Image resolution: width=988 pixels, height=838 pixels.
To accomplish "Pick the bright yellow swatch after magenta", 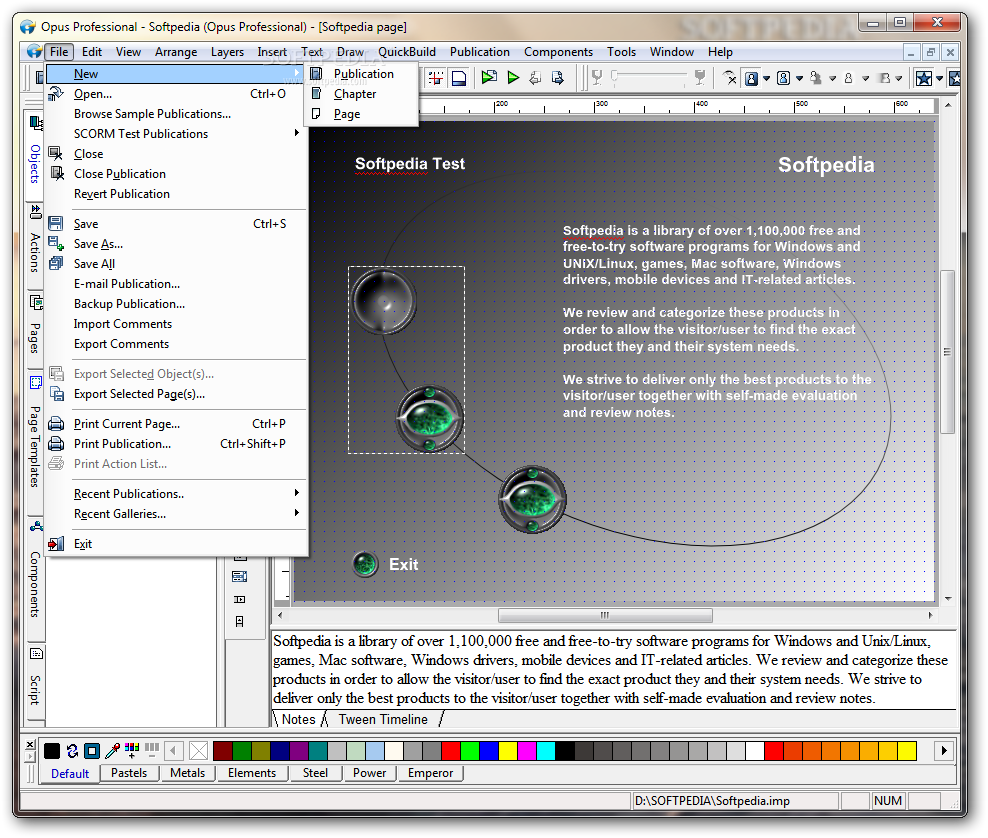I will (x=508, y=750).
